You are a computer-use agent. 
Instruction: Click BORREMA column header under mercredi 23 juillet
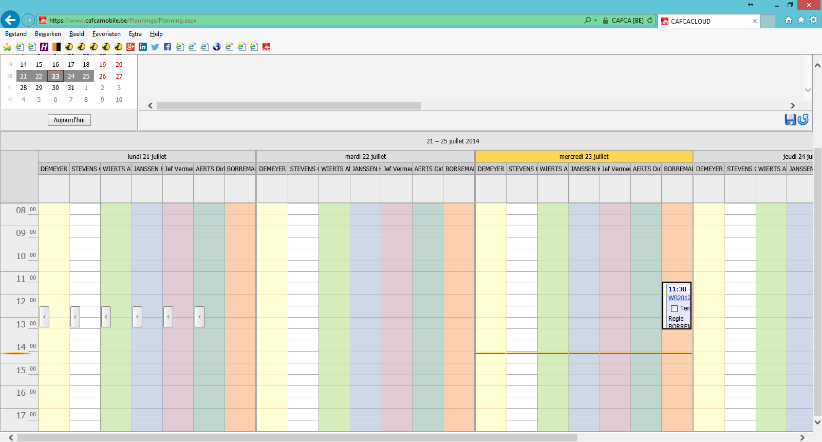click(x=677, y=169)
